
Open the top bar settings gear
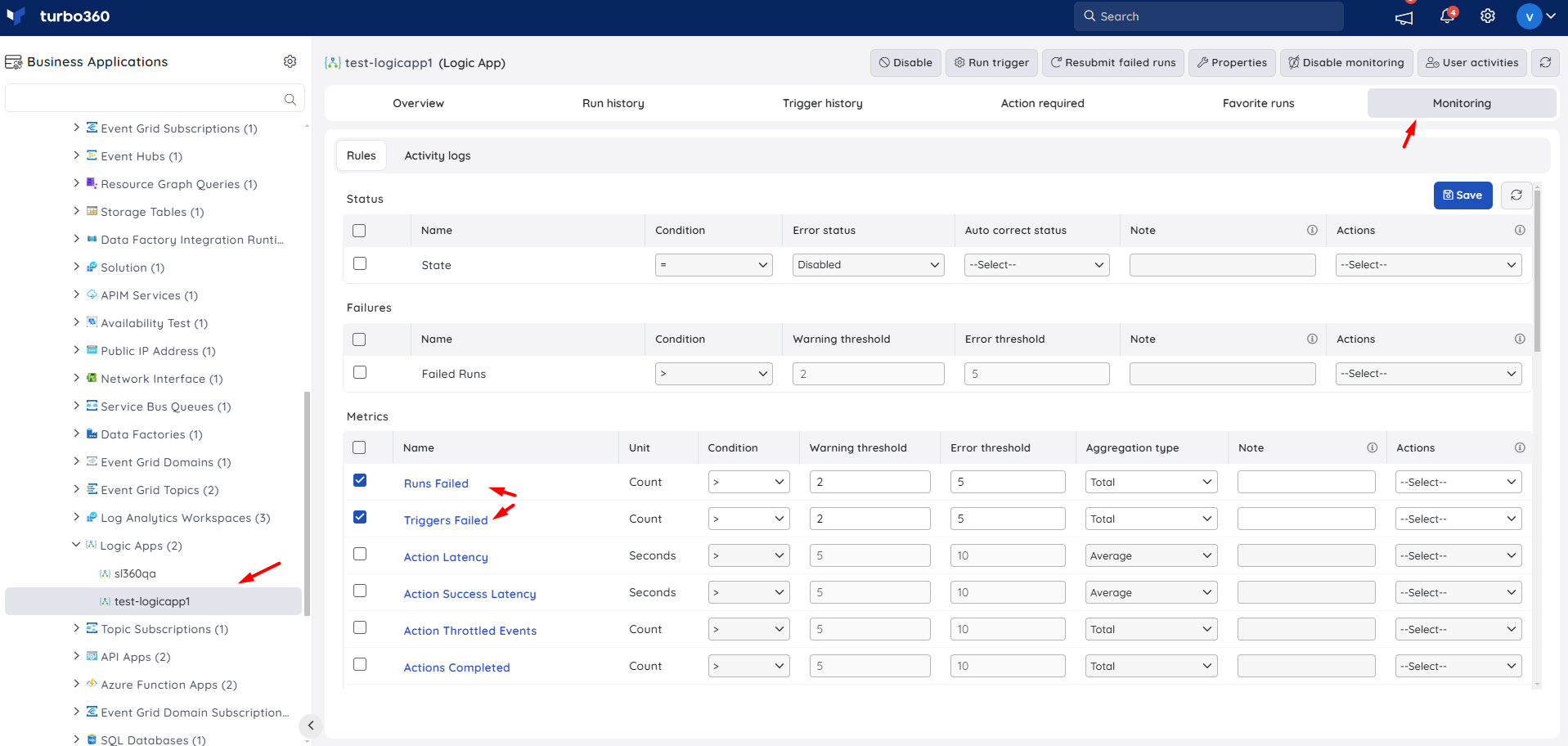[1488, 16]
